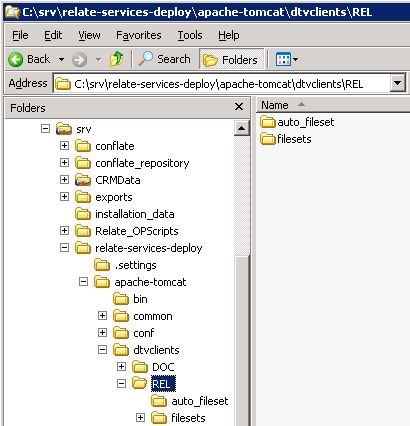410x426 pixels.
Task: Click the window title bar folder icon
Action: click(12, 12)
